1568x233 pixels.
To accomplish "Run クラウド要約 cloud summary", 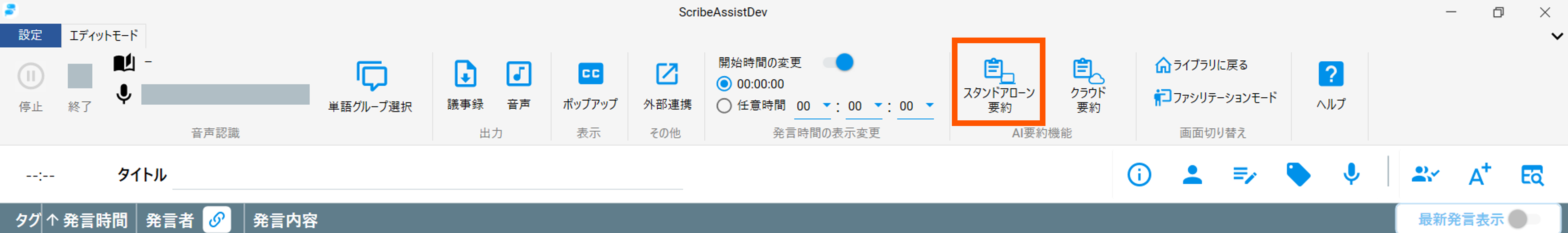I will (x=1088, y=84).
